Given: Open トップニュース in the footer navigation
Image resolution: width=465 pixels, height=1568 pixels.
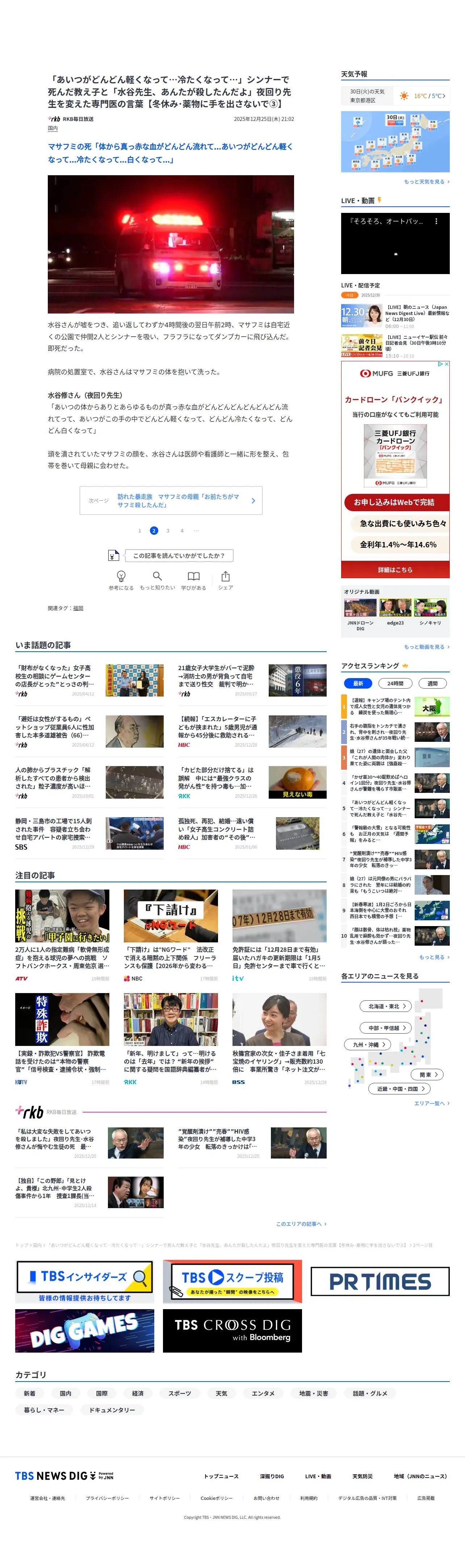Looking at the screenshot, I should point(221,1476).
